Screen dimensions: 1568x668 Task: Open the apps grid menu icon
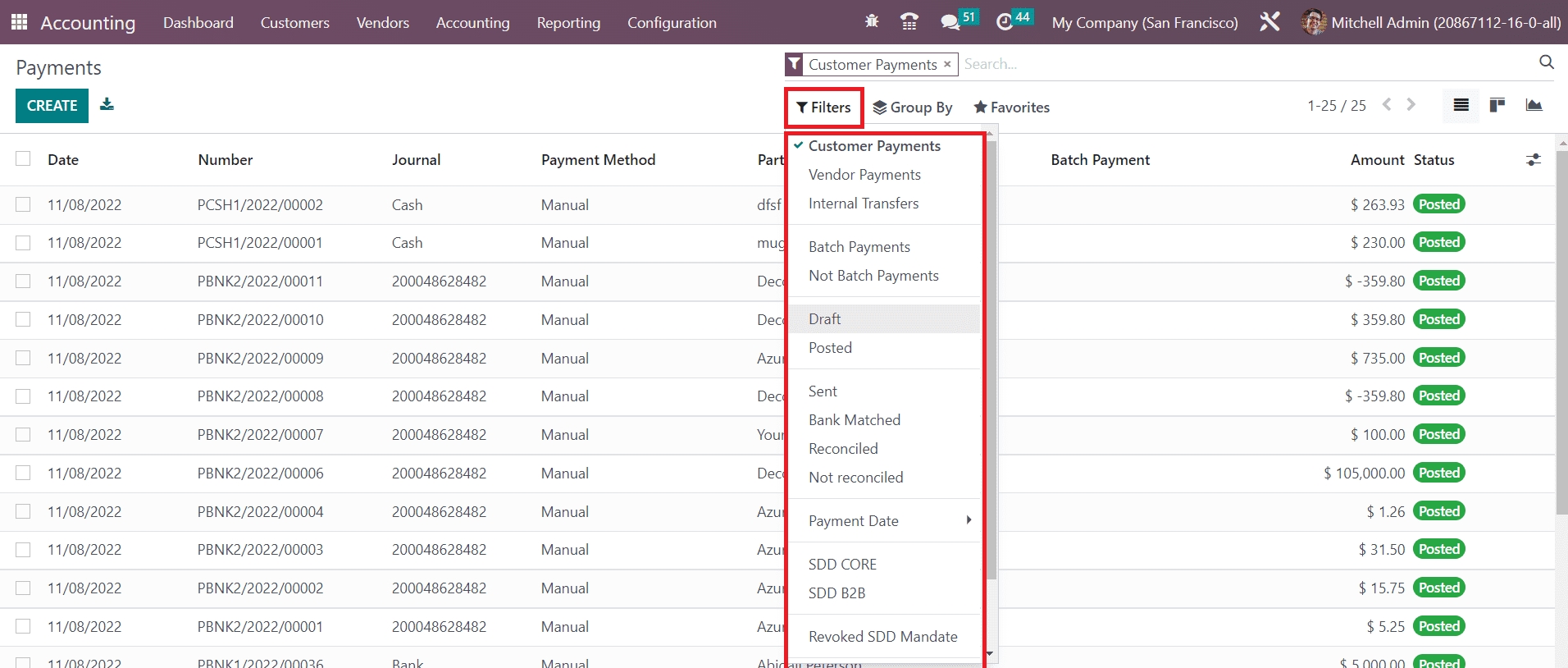[19, 22]
